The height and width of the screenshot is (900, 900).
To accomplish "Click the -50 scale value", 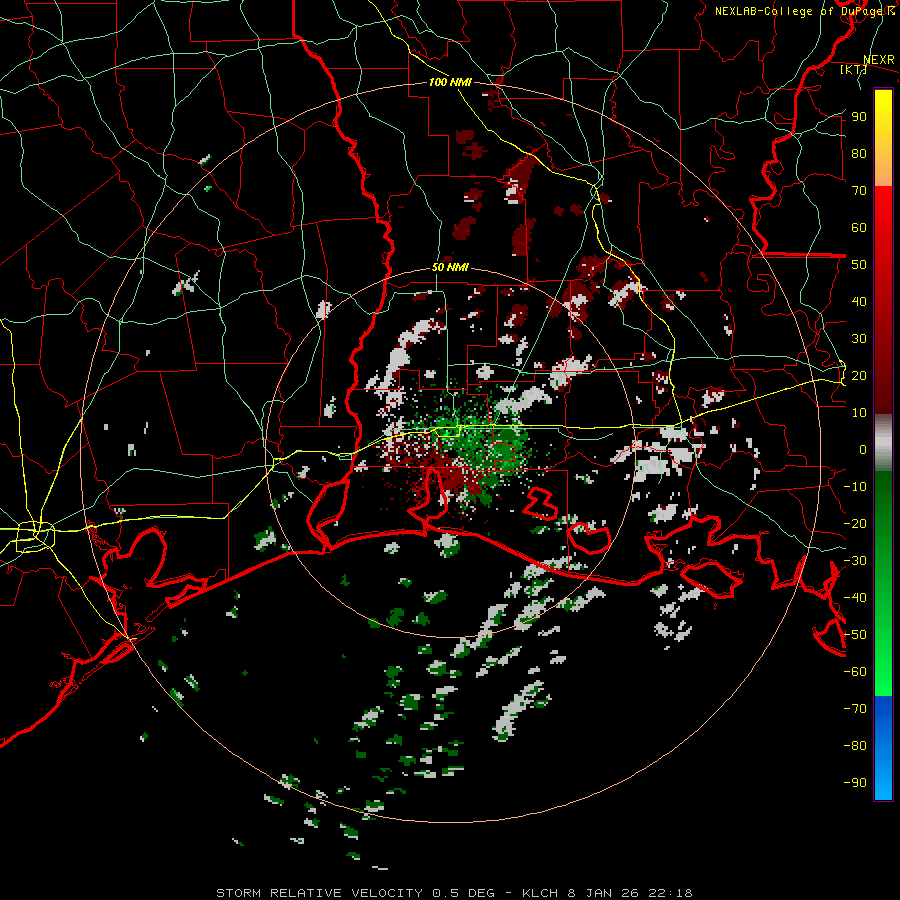I will pos(855,635).
